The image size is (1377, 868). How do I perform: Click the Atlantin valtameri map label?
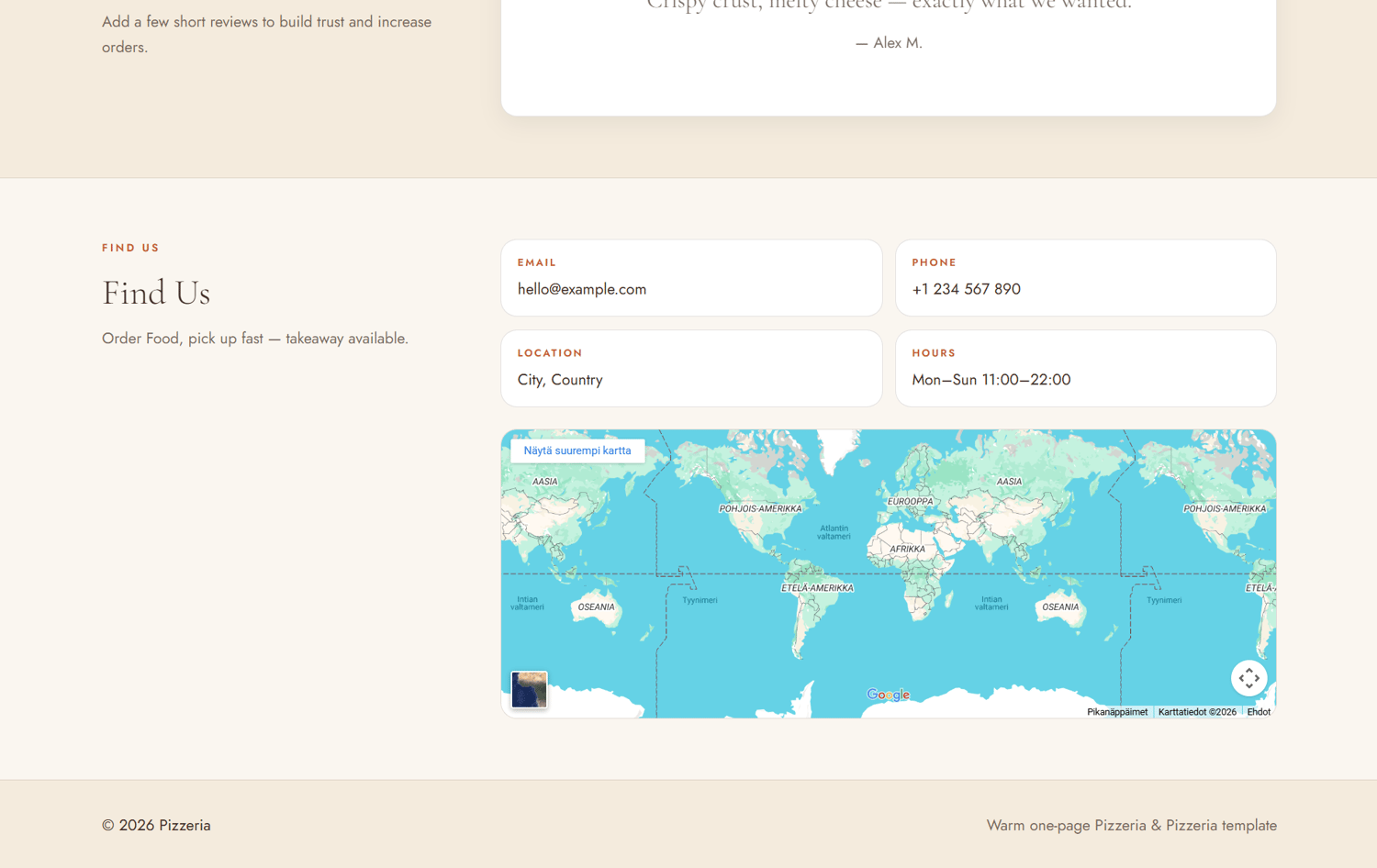tap(834, 532)
